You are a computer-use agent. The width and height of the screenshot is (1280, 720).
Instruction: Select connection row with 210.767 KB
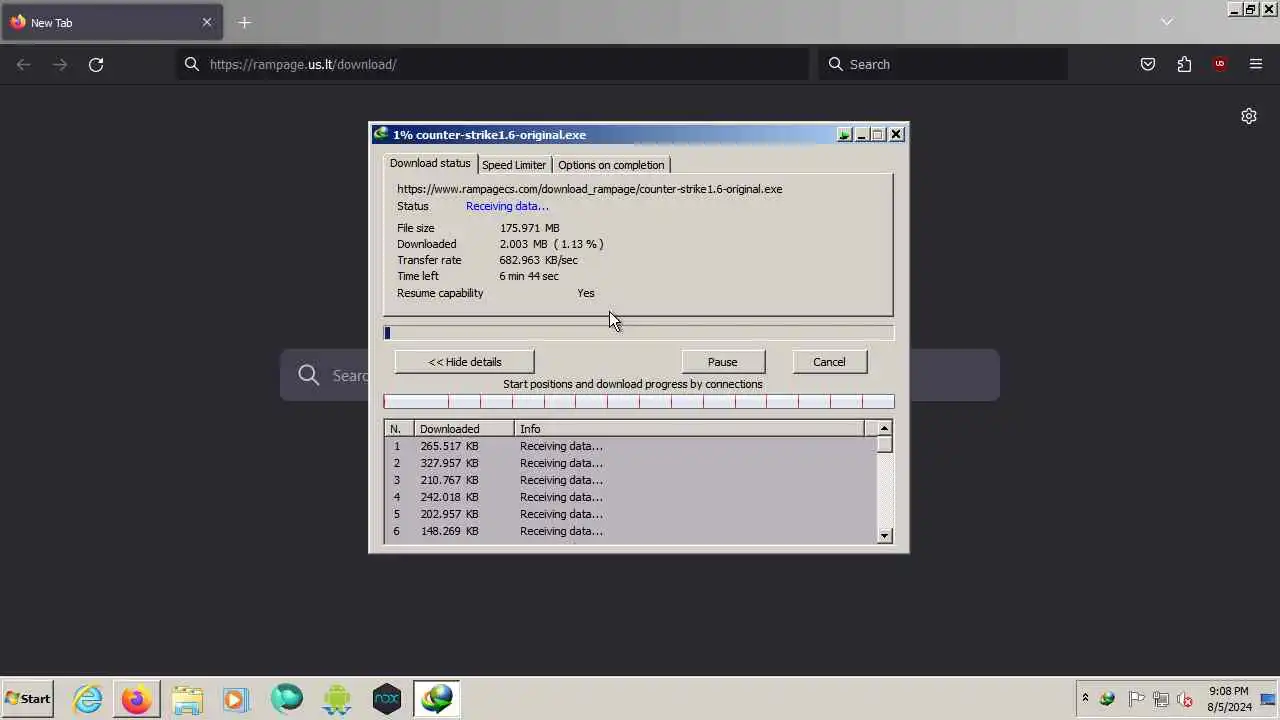(x=631, y=480)
